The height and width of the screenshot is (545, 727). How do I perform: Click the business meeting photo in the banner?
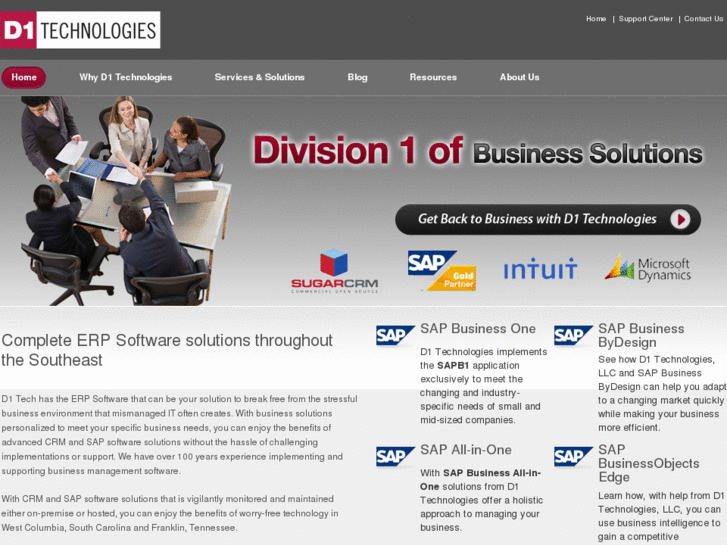point(125,200)
